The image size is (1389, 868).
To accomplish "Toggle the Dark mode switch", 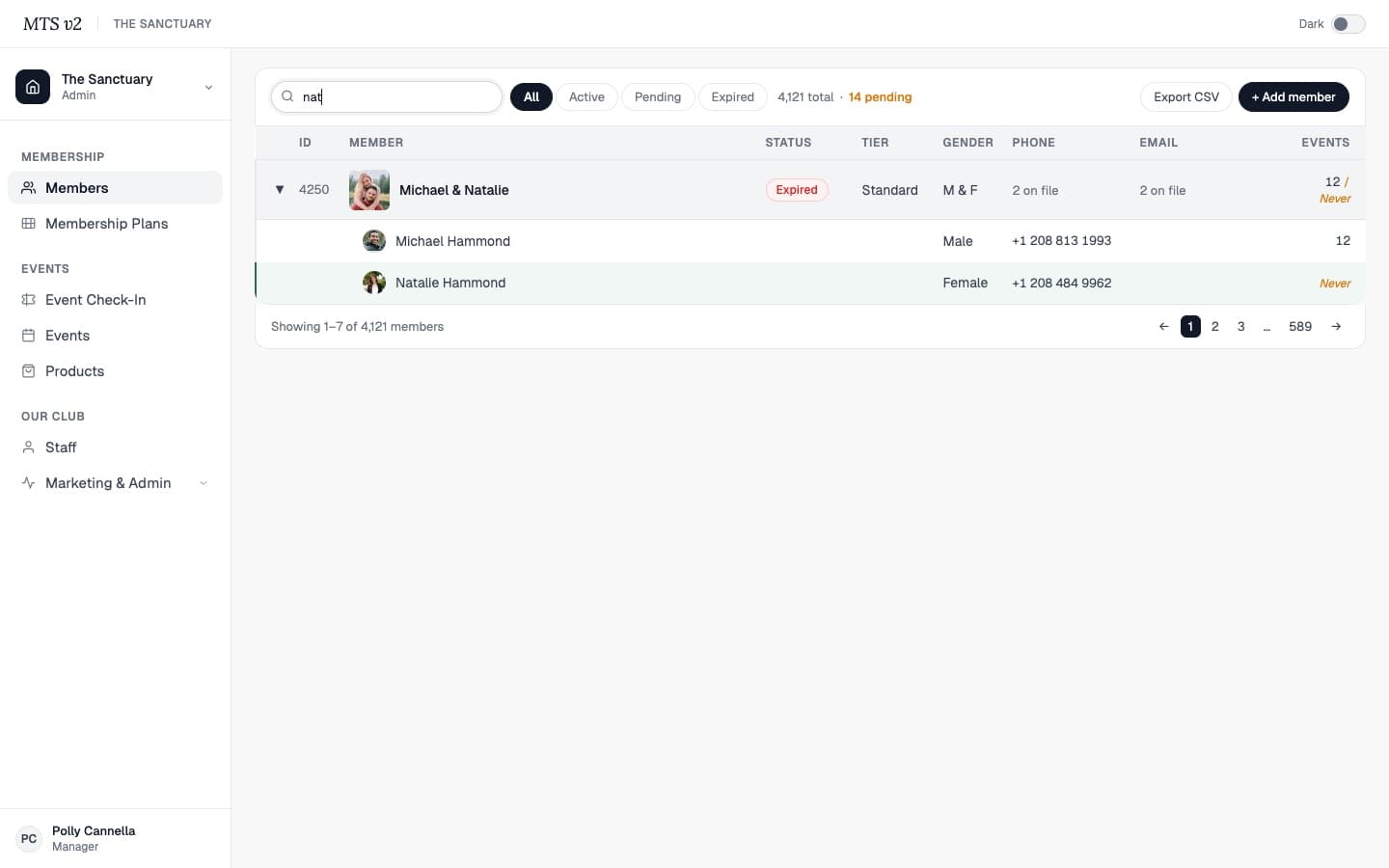I will click(1348, 24).
